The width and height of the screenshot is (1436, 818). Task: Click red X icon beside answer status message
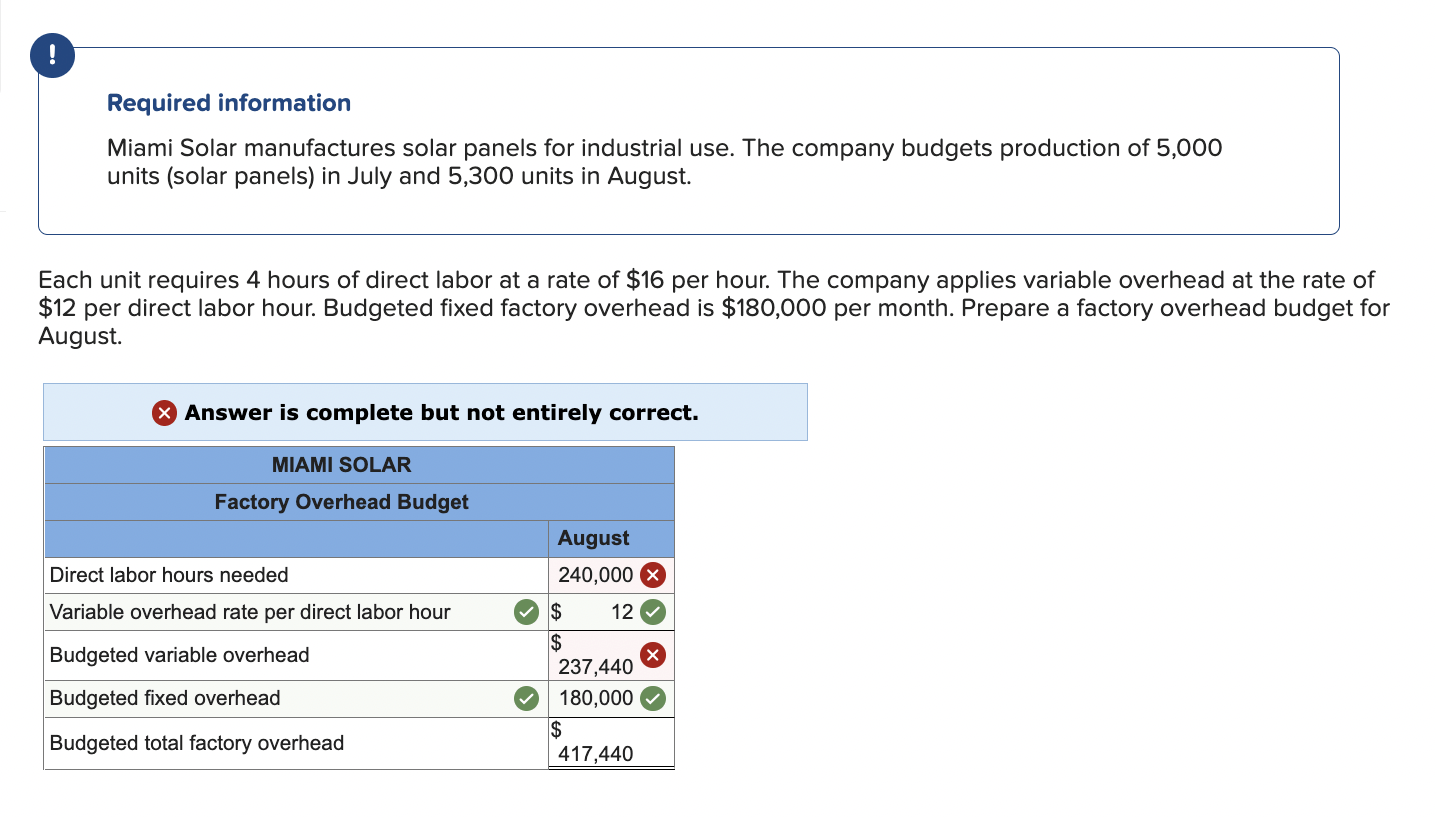tap(166, 413)
